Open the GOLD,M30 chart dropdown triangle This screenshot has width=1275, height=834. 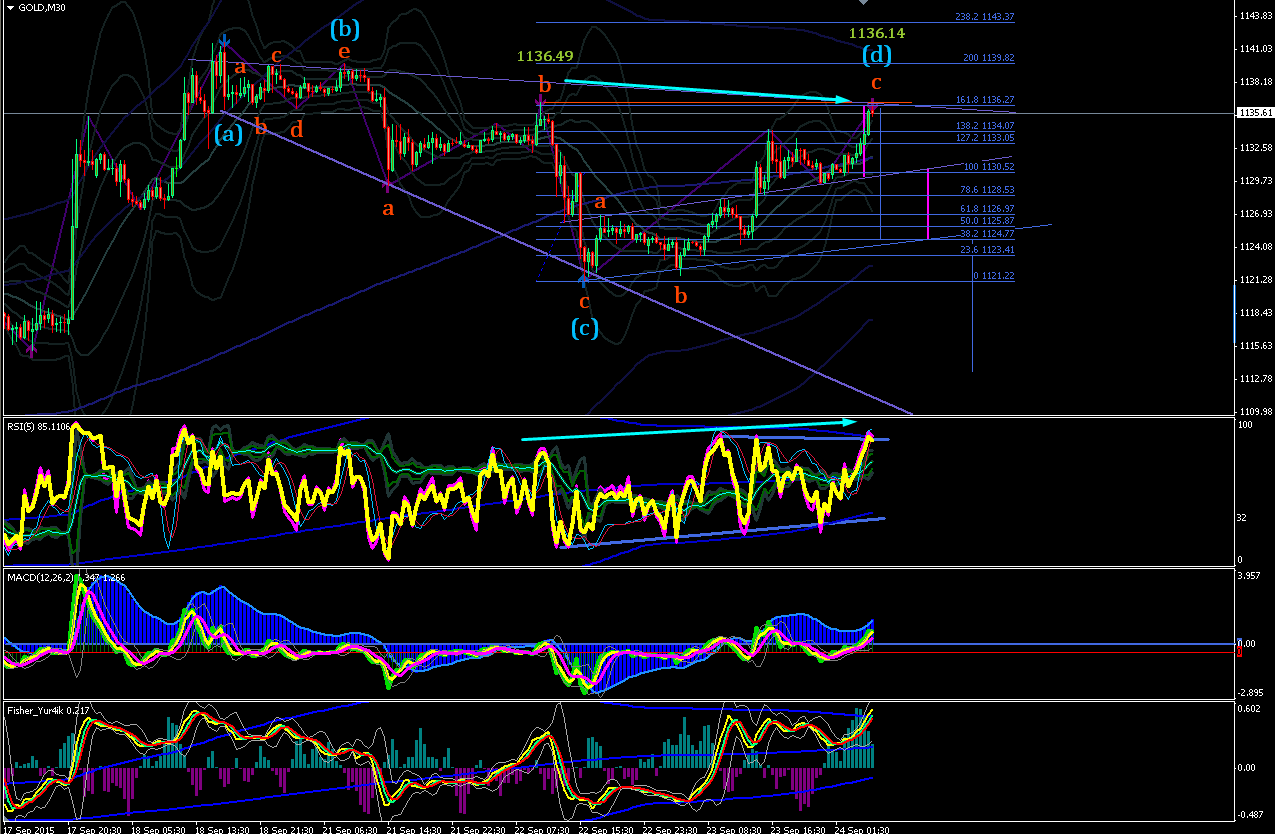(x=10, y=7)
